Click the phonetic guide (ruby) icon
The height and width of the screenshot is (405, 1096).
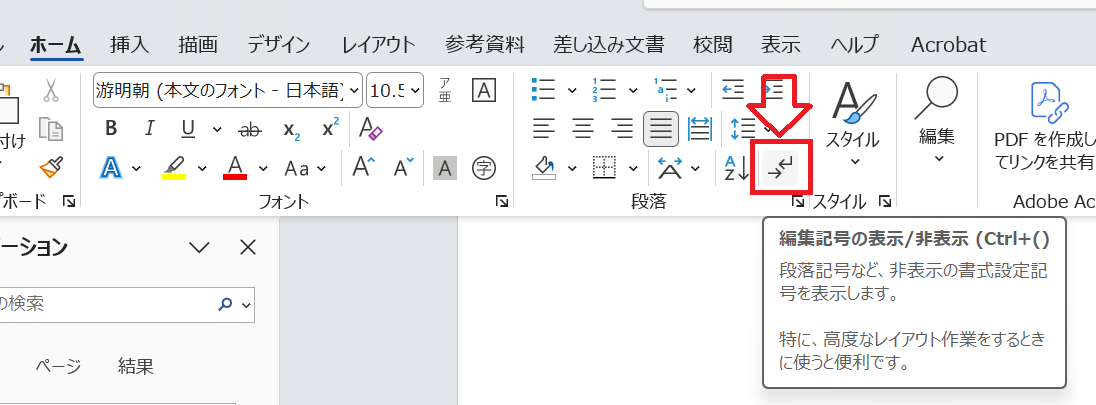(445, 91)
